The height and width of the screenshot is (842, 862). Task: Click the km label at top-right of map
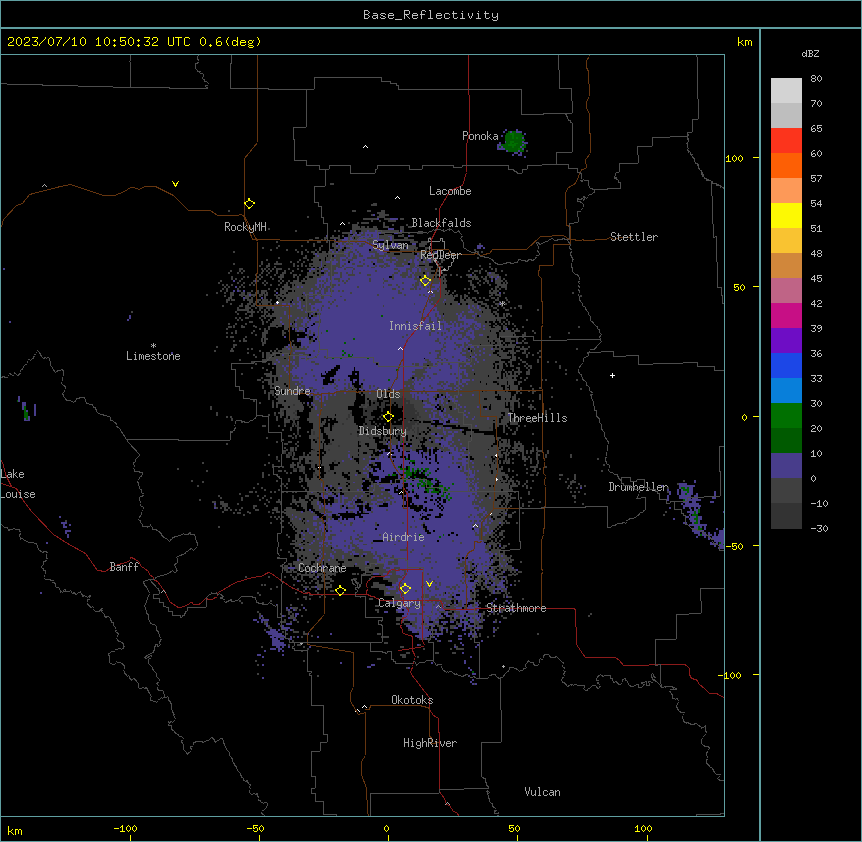(744, 42)
